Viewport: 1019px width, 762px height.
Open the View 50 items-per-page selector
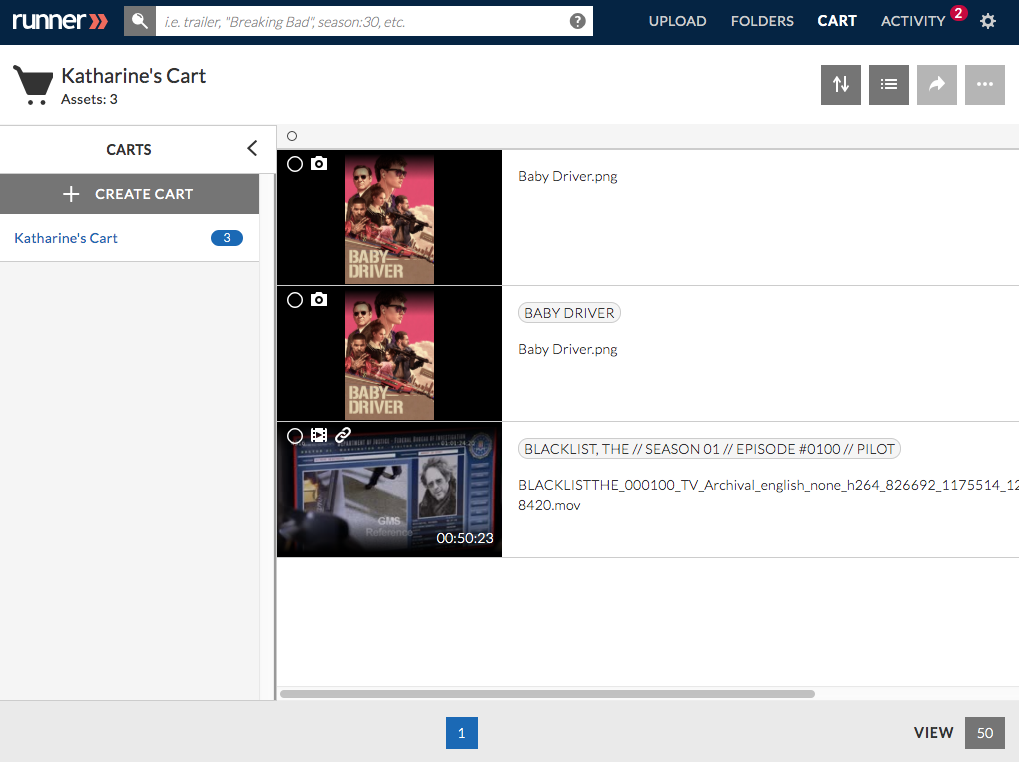pos(985,733)
